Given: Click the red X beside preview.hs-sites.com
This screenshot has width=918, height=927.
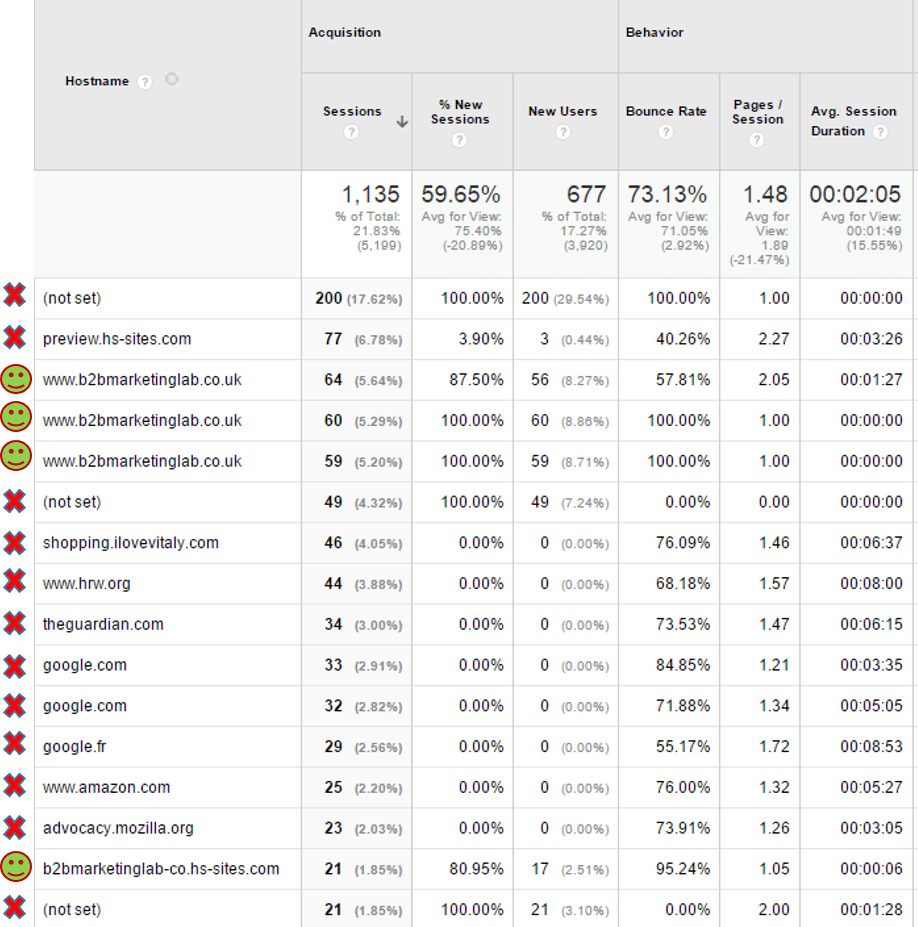Looking at the screenshot, I should [x=15, y=338].
